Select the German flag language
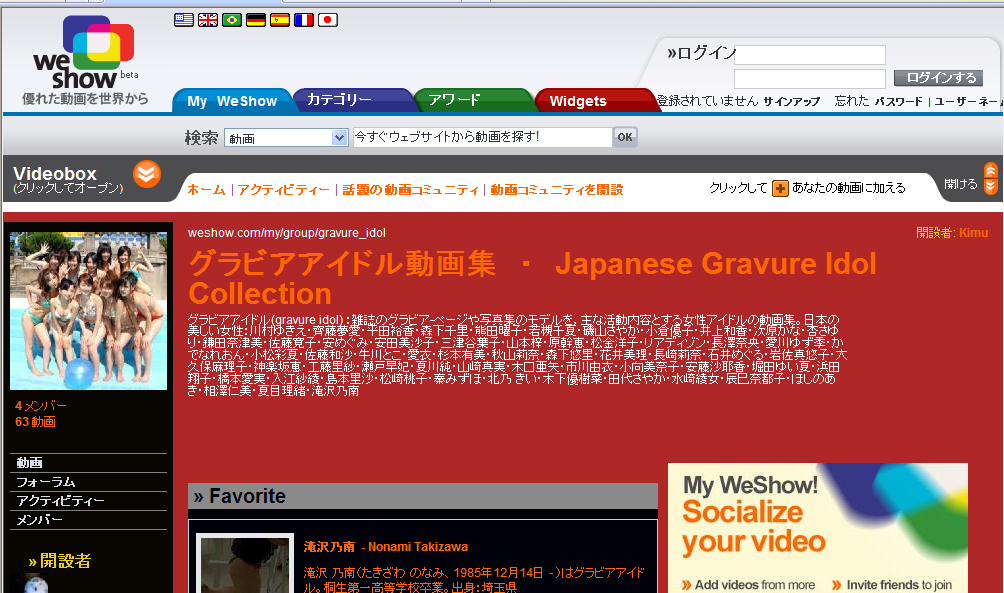Image resolution: width=1004 pixels, height=593 pixels. [x=255, y=20]
